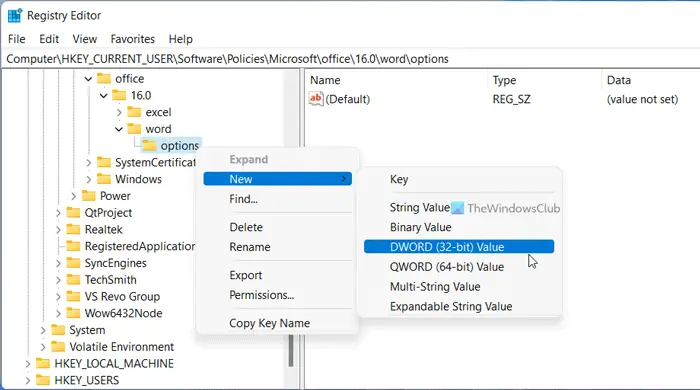The height and width of the screenshot is (390, 700).
Task: Click the excel folder icon
Action: coord(134,112)
